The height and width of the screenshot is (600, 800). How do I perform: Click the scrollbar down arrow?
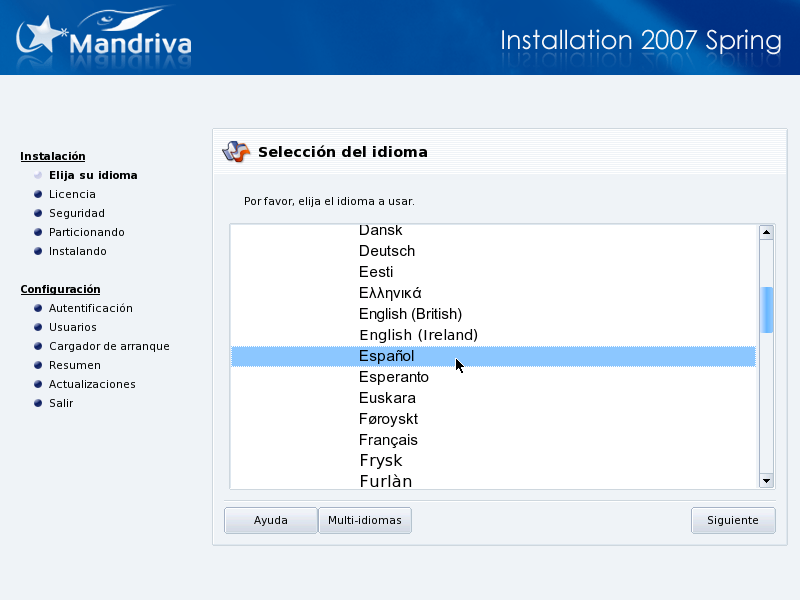[766, 481]
